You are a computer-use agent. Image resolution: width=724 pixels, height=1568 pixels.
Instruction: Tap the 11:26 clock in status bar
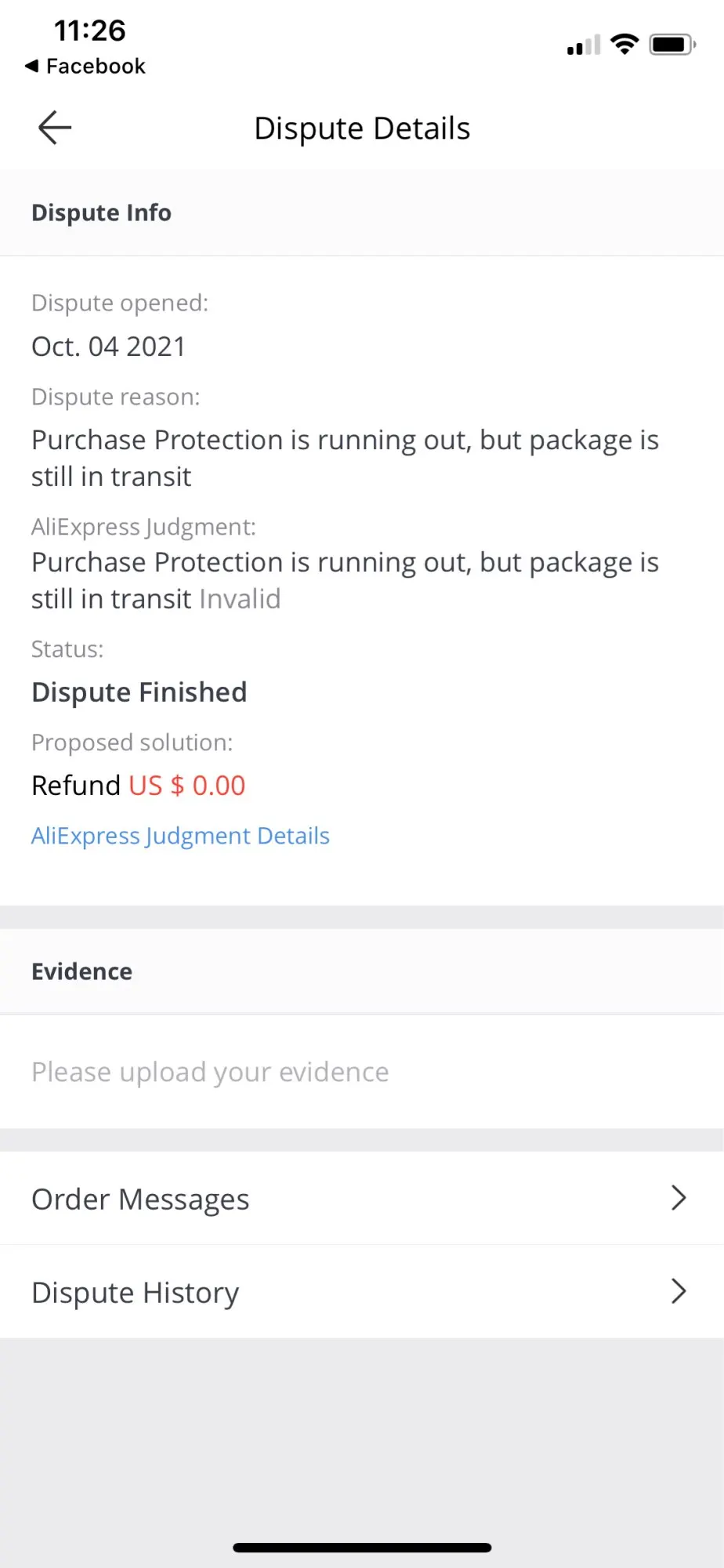pos(89,31)
